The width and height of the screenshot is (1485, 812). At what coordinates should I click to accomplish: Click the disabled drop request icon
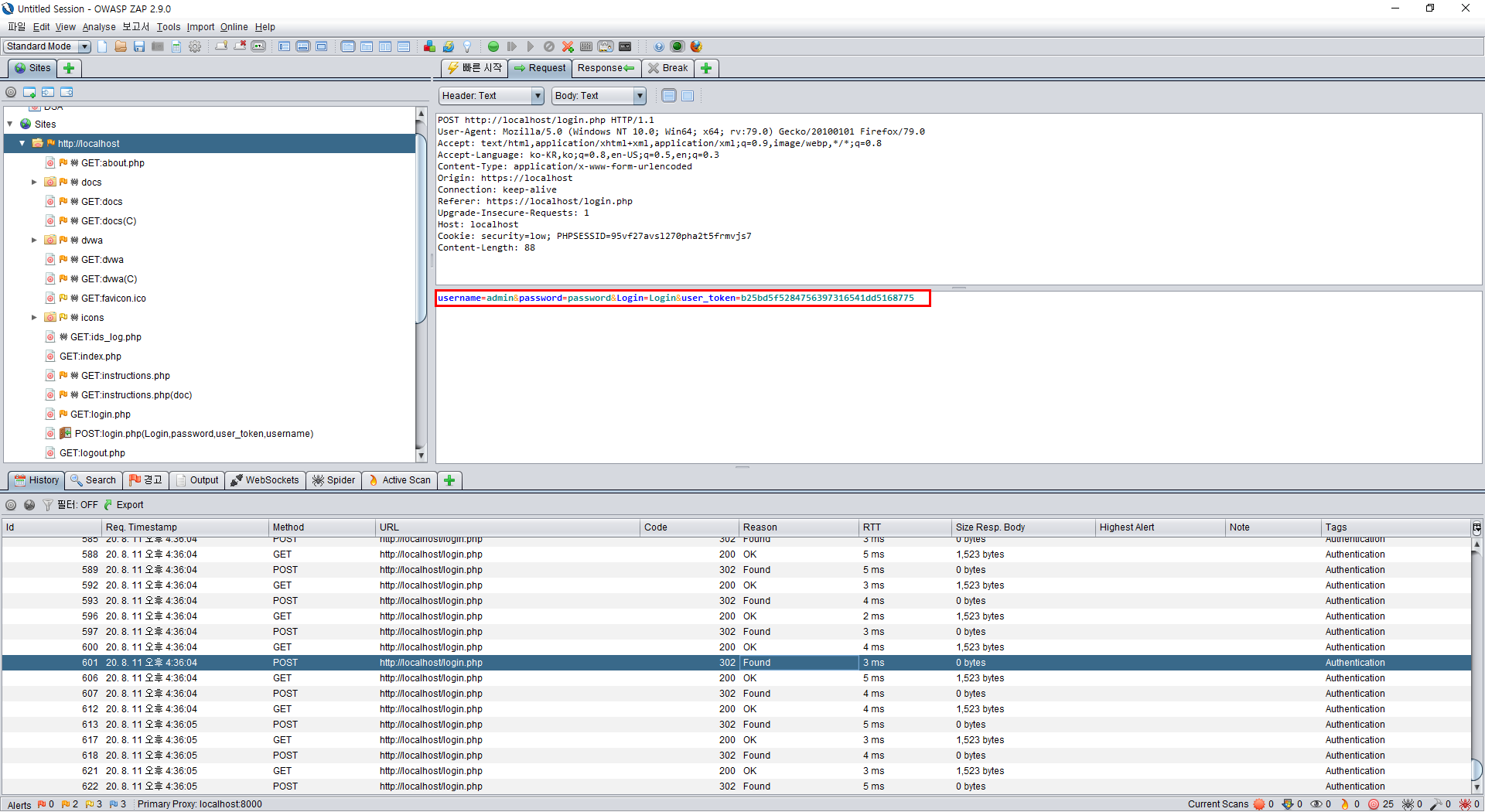click(549, 46)
